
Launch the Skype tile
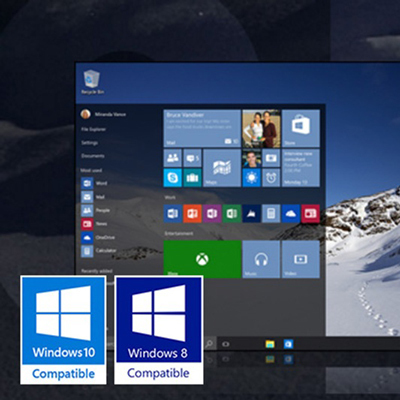point(173,178)
